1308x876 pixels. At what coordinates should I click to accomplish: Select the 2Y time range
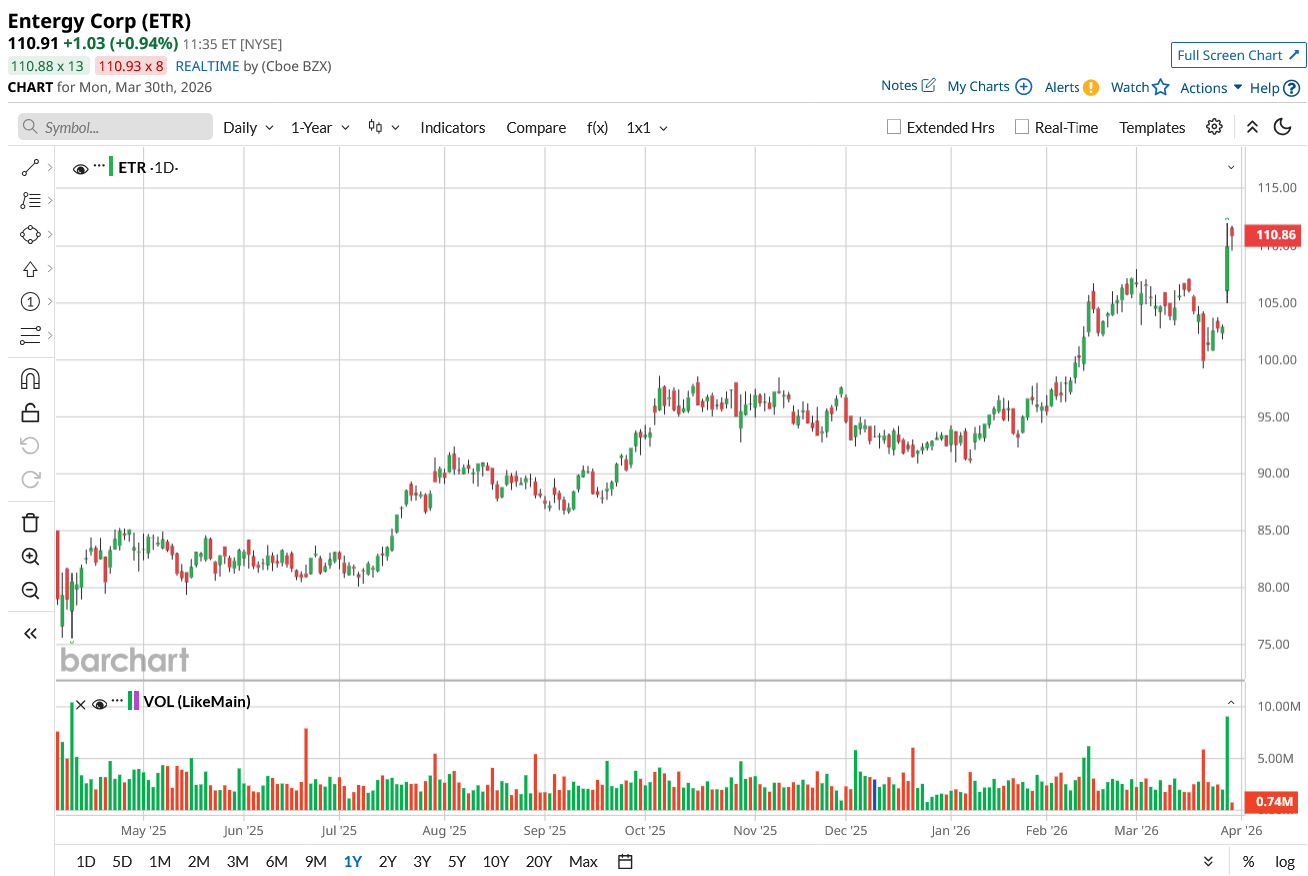coord(387,861)
